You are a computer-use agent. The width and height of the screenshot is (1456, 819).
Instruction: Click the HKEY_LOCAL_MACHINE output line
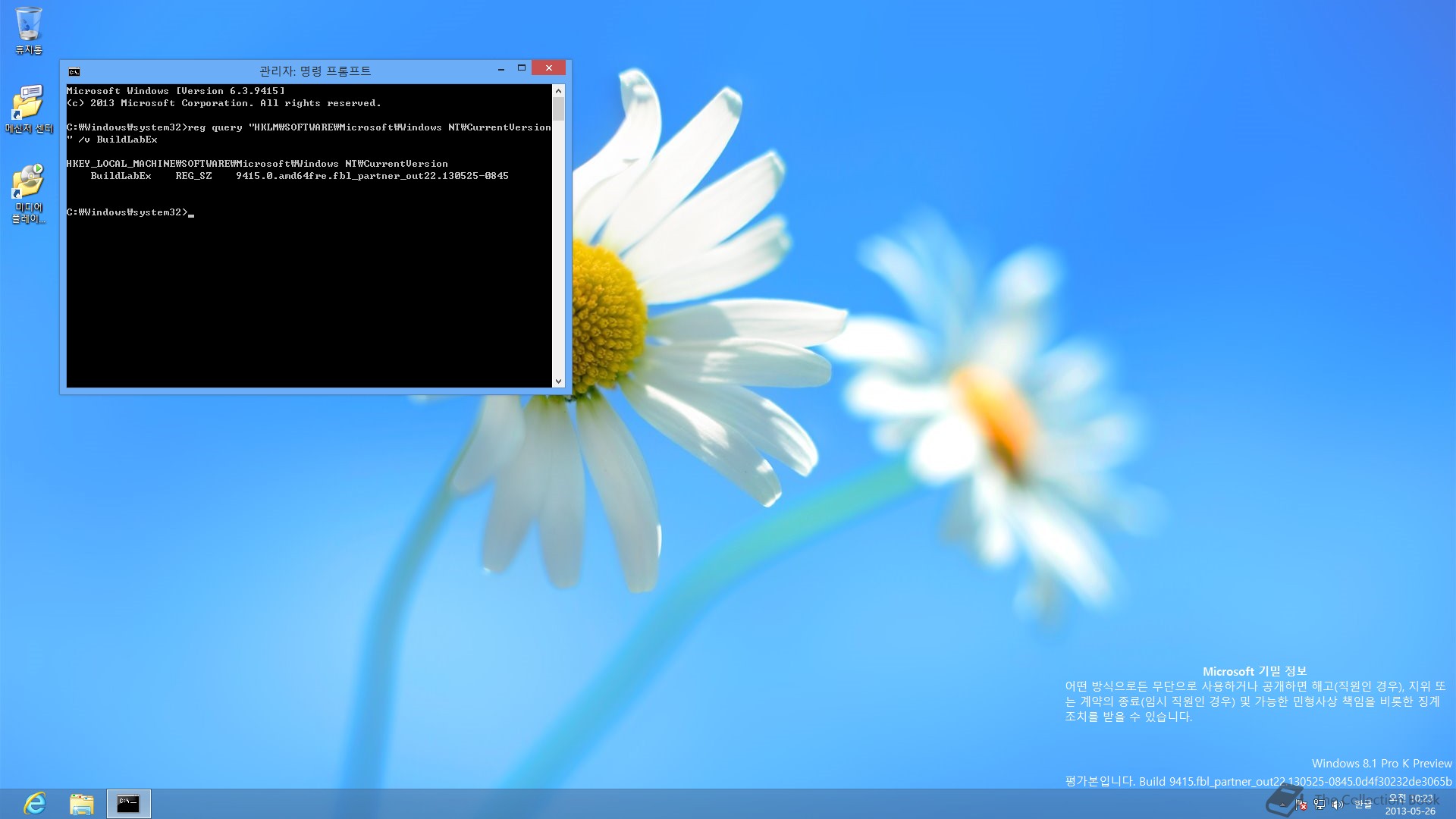pyautogui.click(x=257, y=164)
